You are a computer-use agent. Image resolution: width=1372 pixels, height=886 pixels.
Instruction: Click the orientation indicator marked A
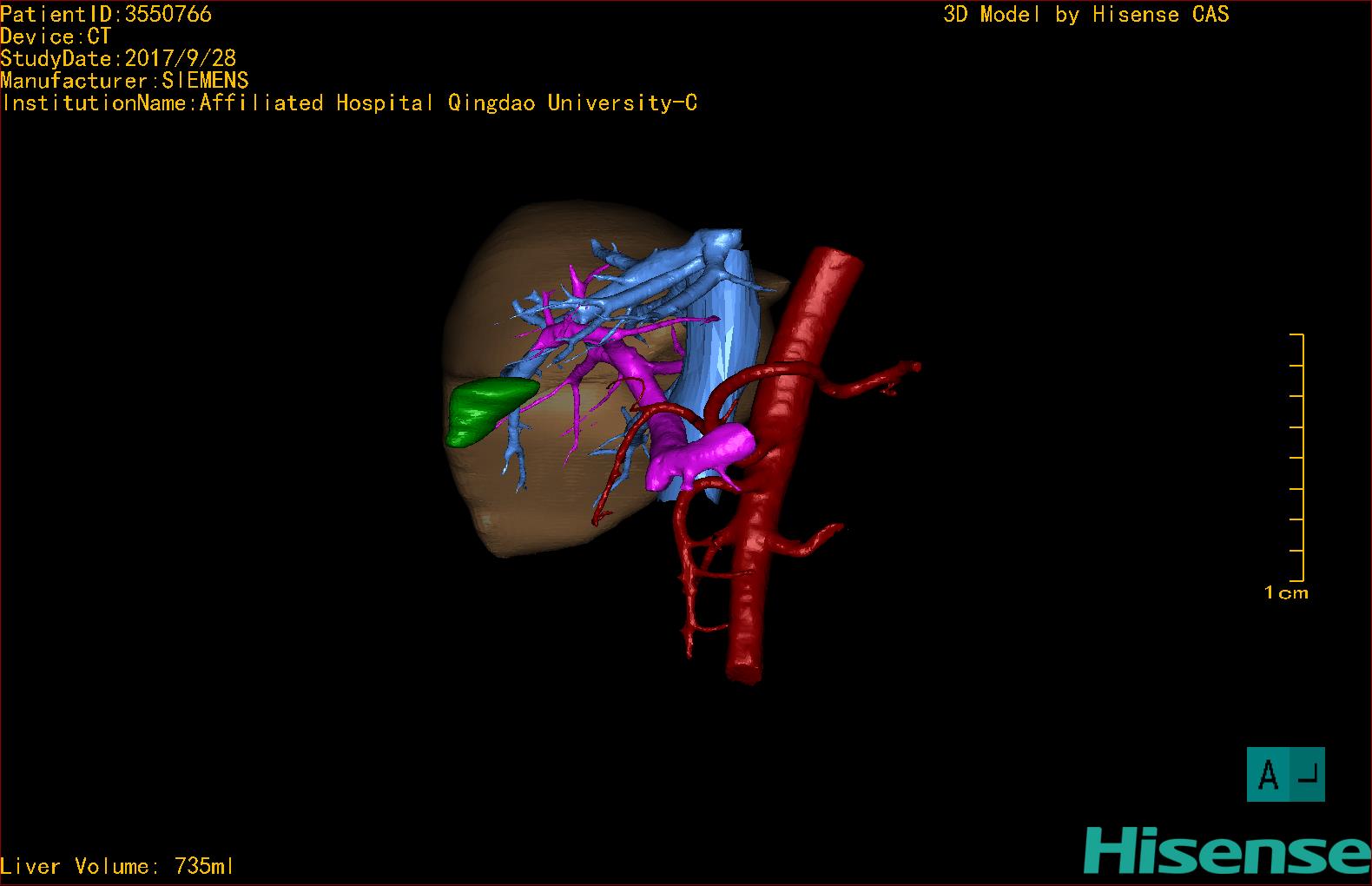1285,774
